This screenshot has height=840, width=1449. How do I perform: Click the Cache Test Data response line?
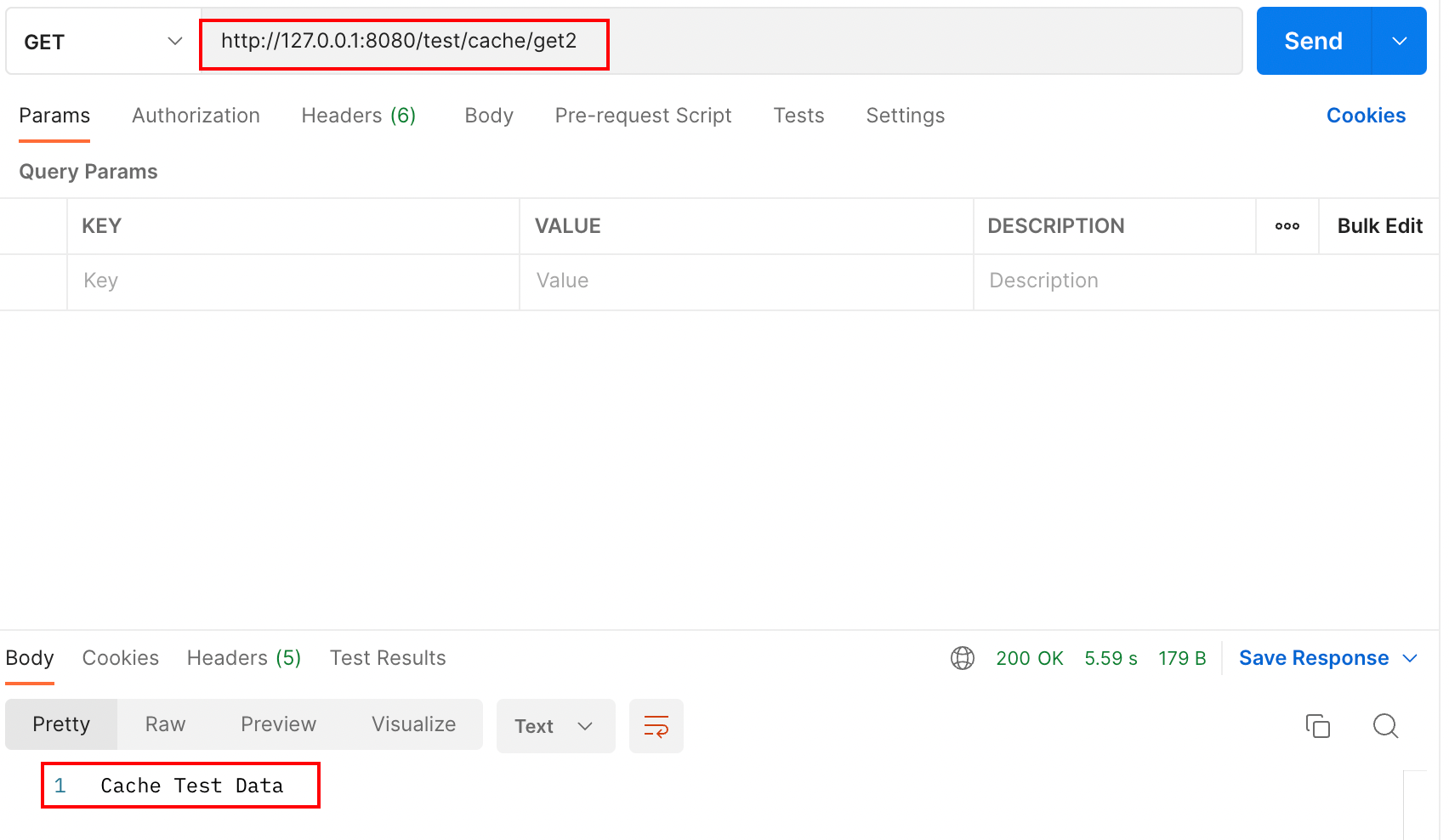[191, 786]
